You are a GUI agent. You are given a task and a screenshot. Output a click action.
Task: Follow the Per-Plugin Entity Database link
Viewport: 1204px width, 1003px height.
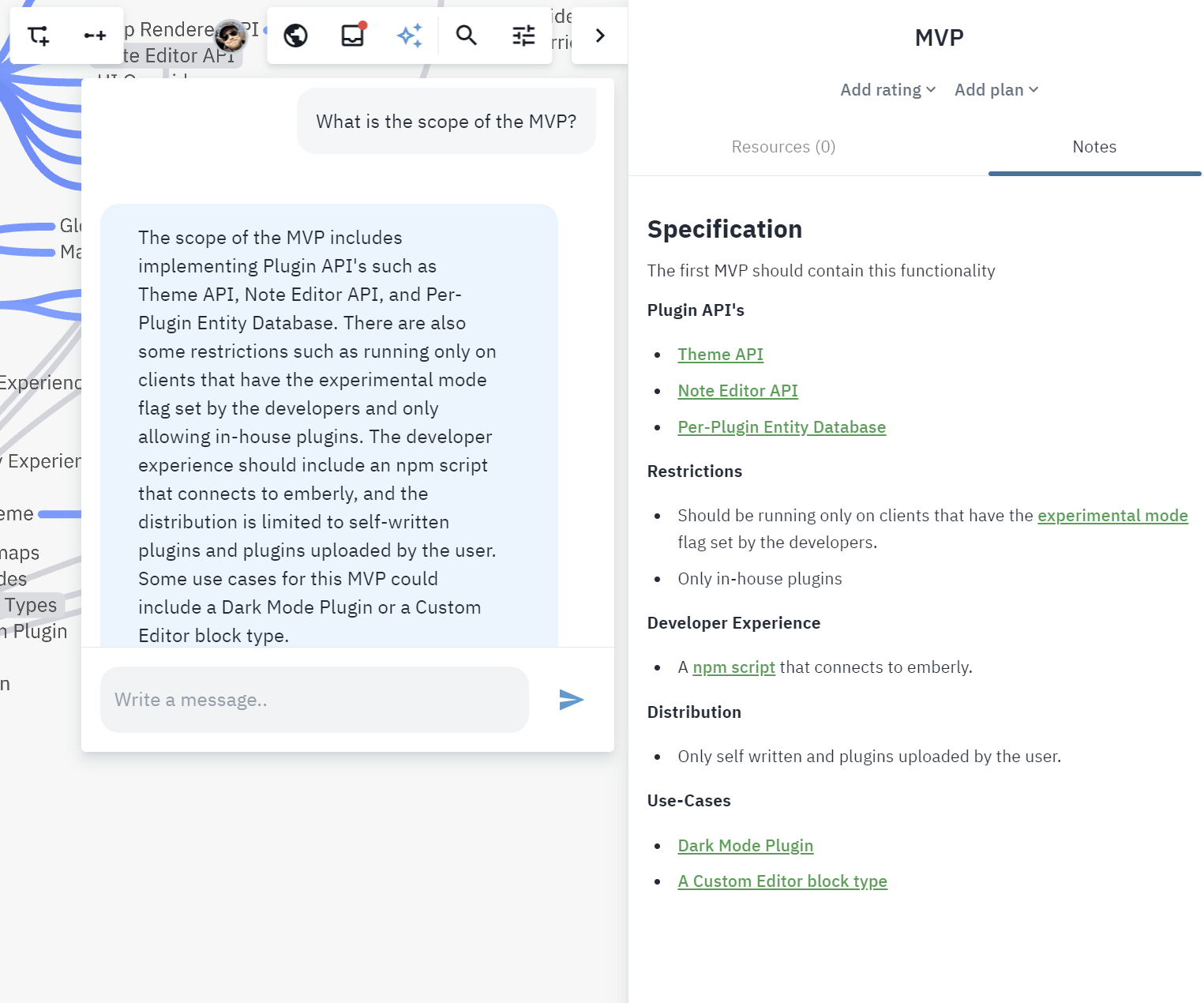tap(782, 427)
